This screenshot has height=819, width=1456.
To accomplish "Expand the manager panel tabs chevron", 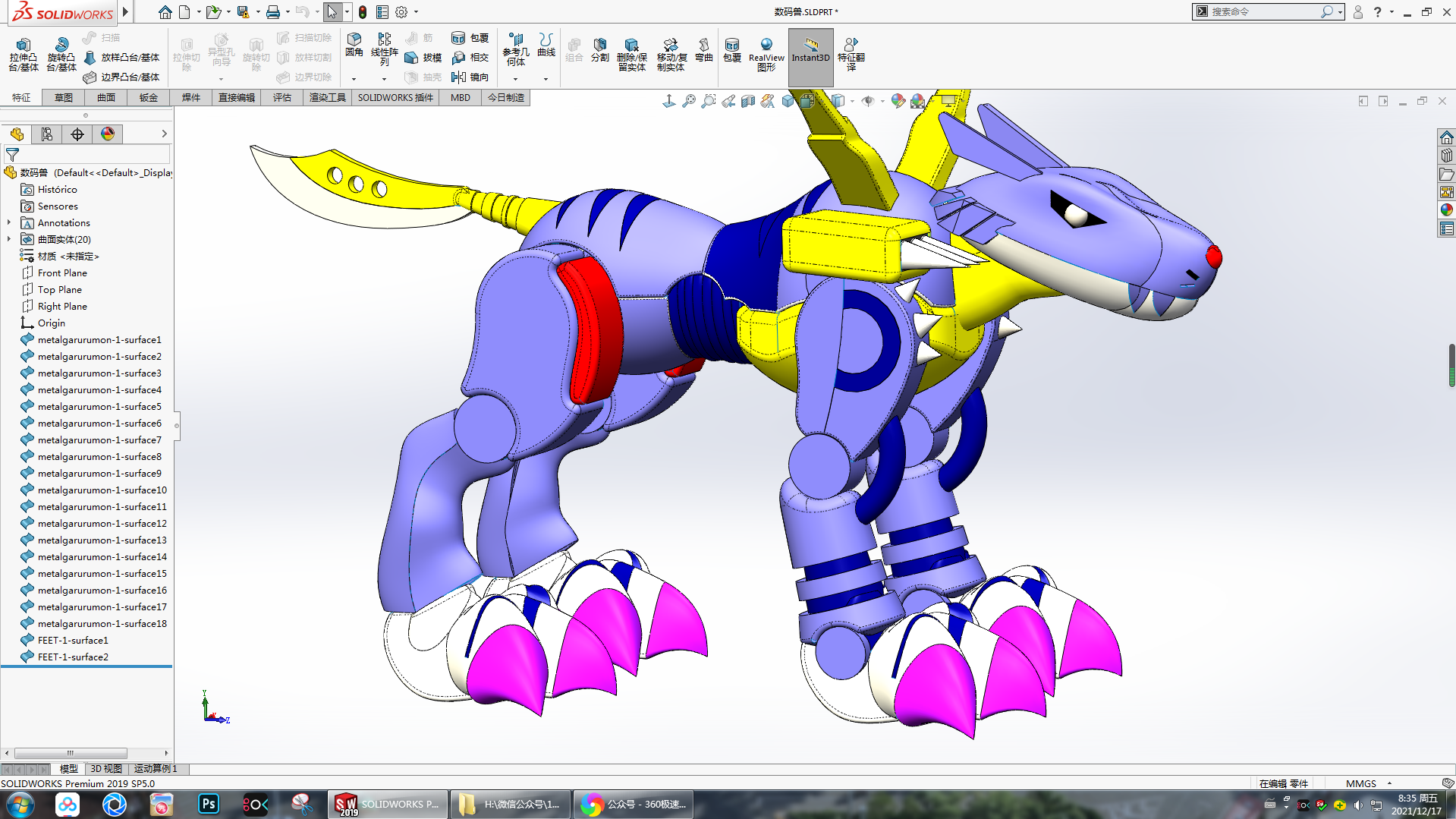I will pyautogui.click(x=164, y=134).
